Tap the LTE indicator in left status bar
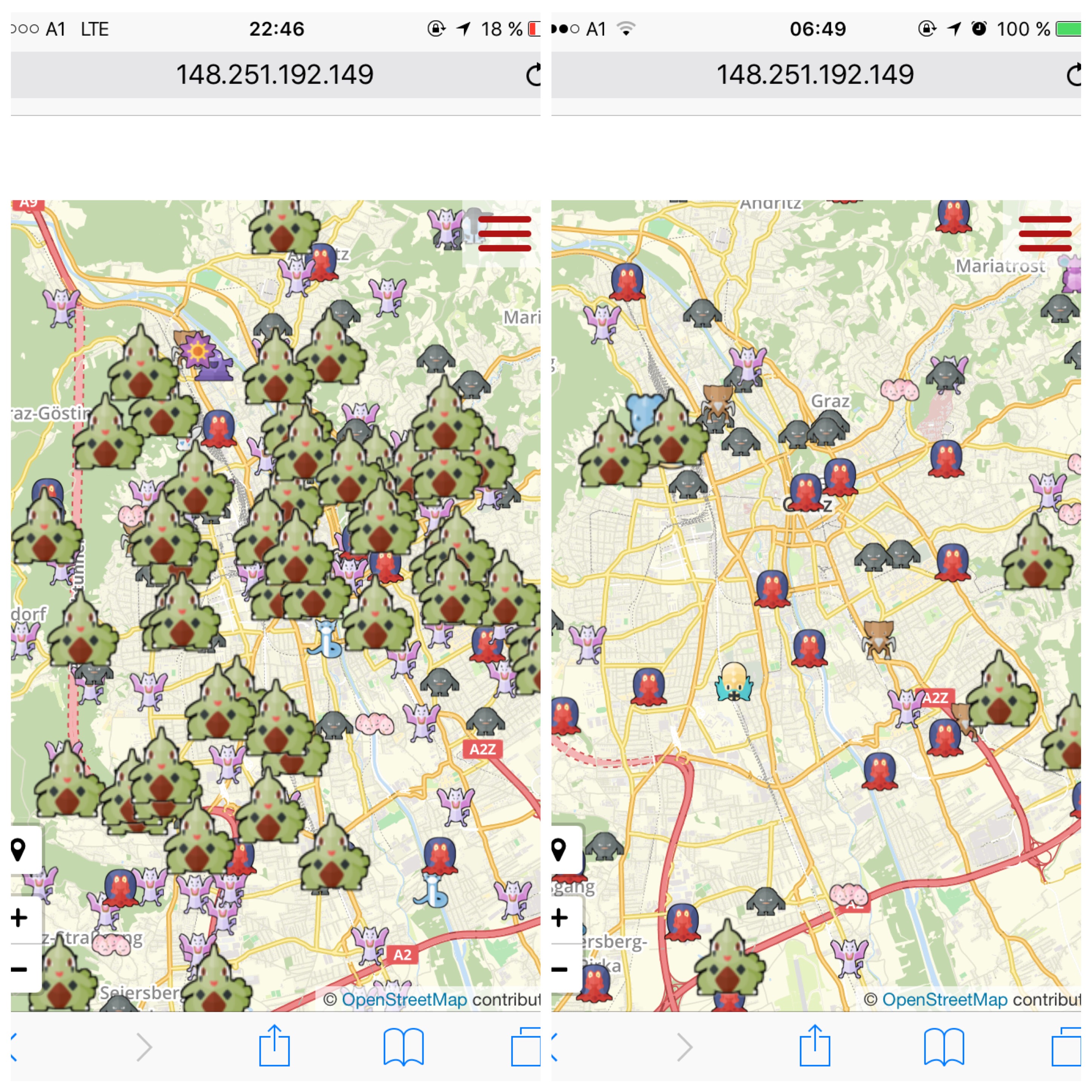 click(x=94, y=29)
